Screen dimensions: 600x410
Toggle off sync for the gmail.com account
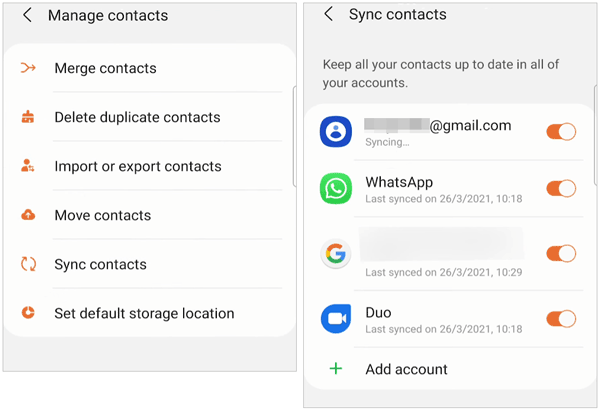click(x=561, y=132)
